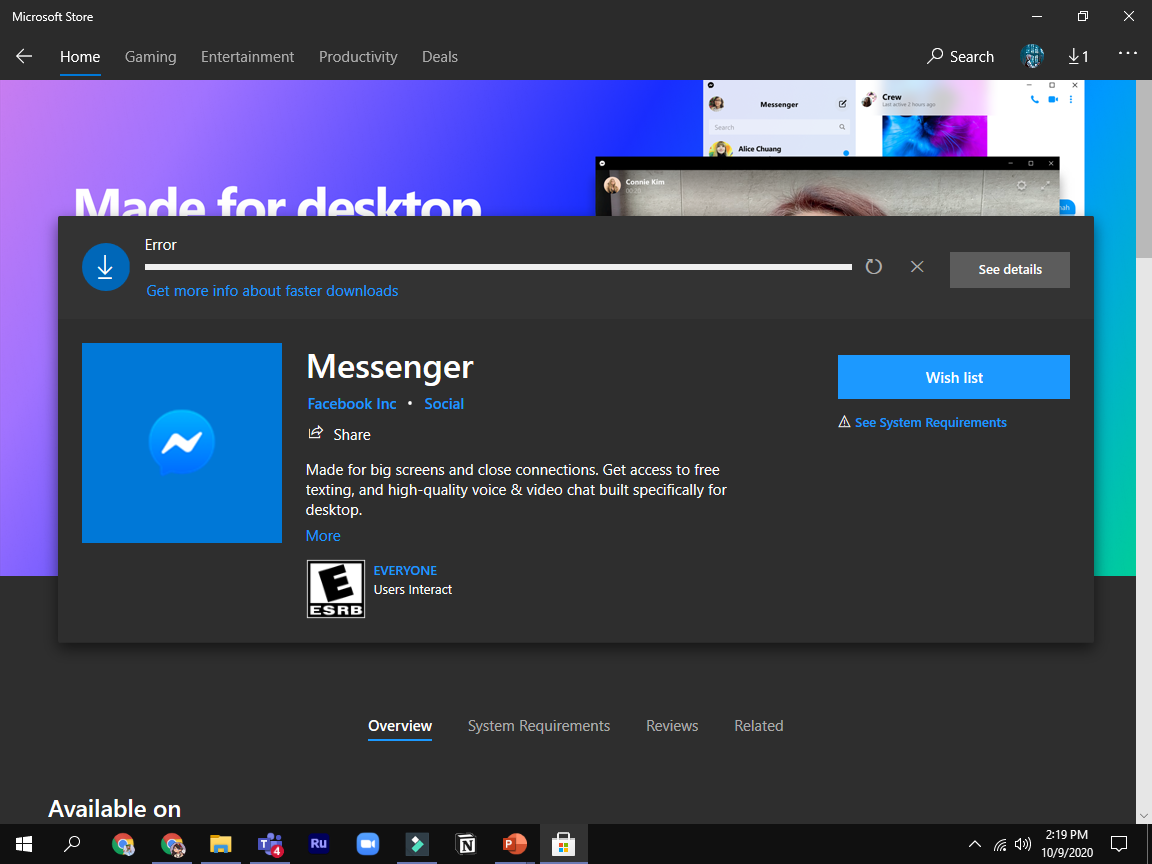Add Messenger to the Wish list
This screenshot has width=1152, height=864.
[x=954, y=377]
